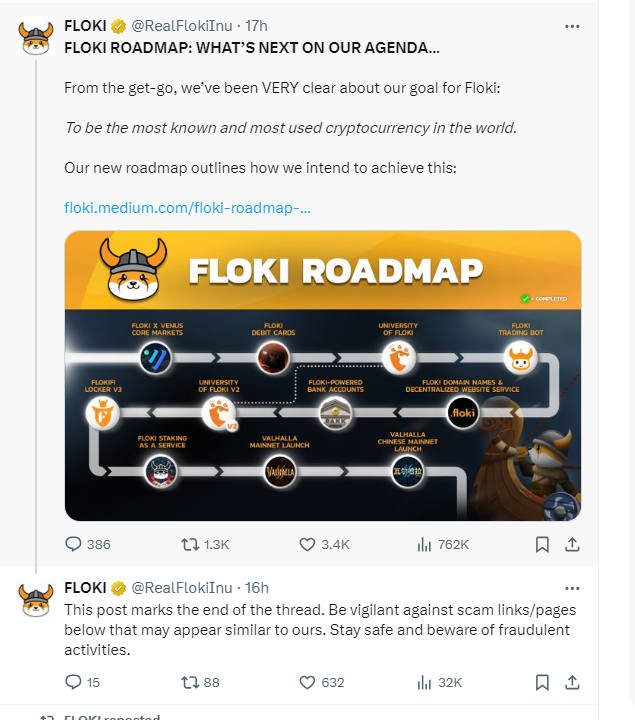This screenshot has width=635, height=720.
Task: Share the end-of-thread tweet
Action: point(572,682)
